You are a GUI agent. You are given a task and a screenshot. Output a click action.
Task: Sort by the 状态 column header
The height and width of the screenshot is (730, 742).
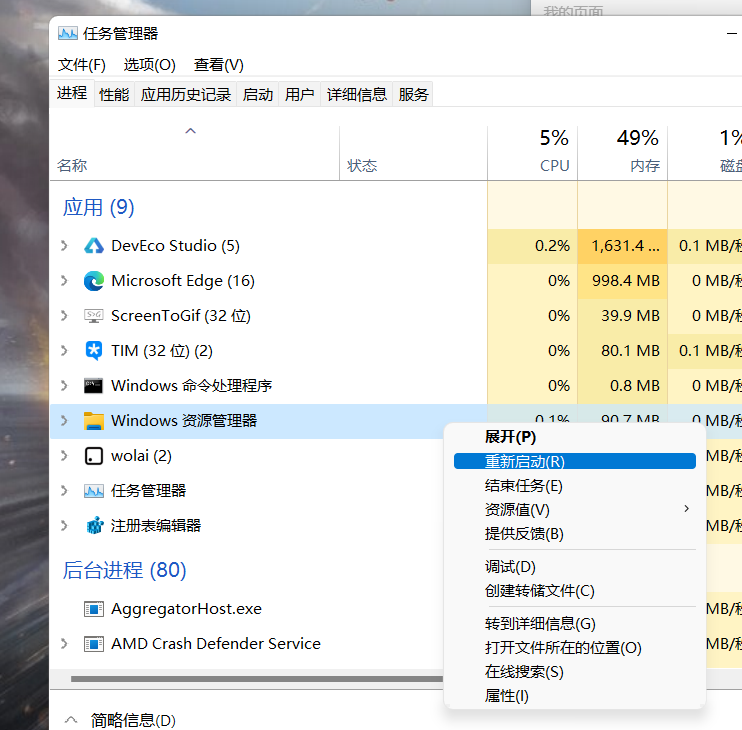coord(413,153)
